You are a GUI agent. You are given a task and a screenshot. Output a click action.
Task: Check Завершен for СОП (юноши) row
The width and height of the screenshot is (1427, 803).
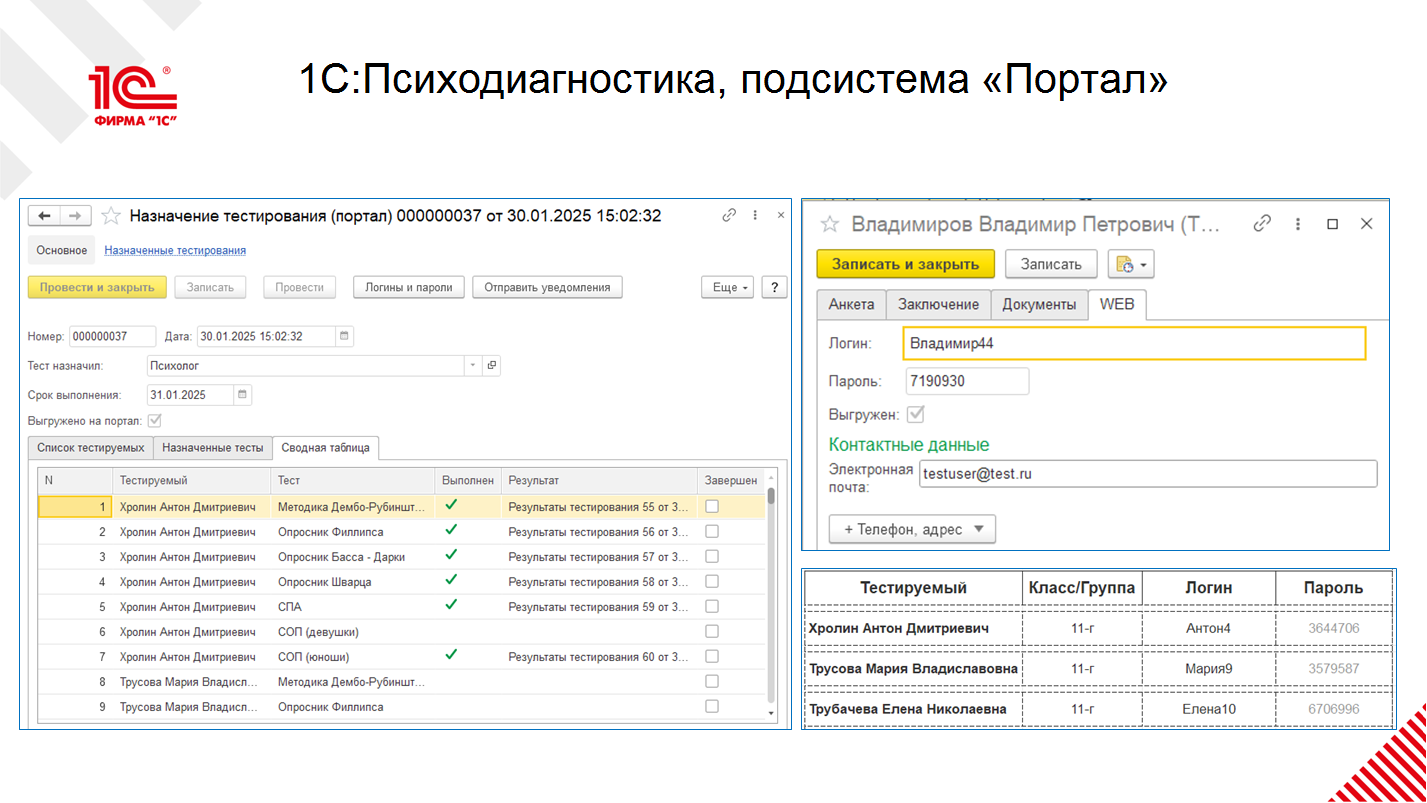[x=712, y=656]
